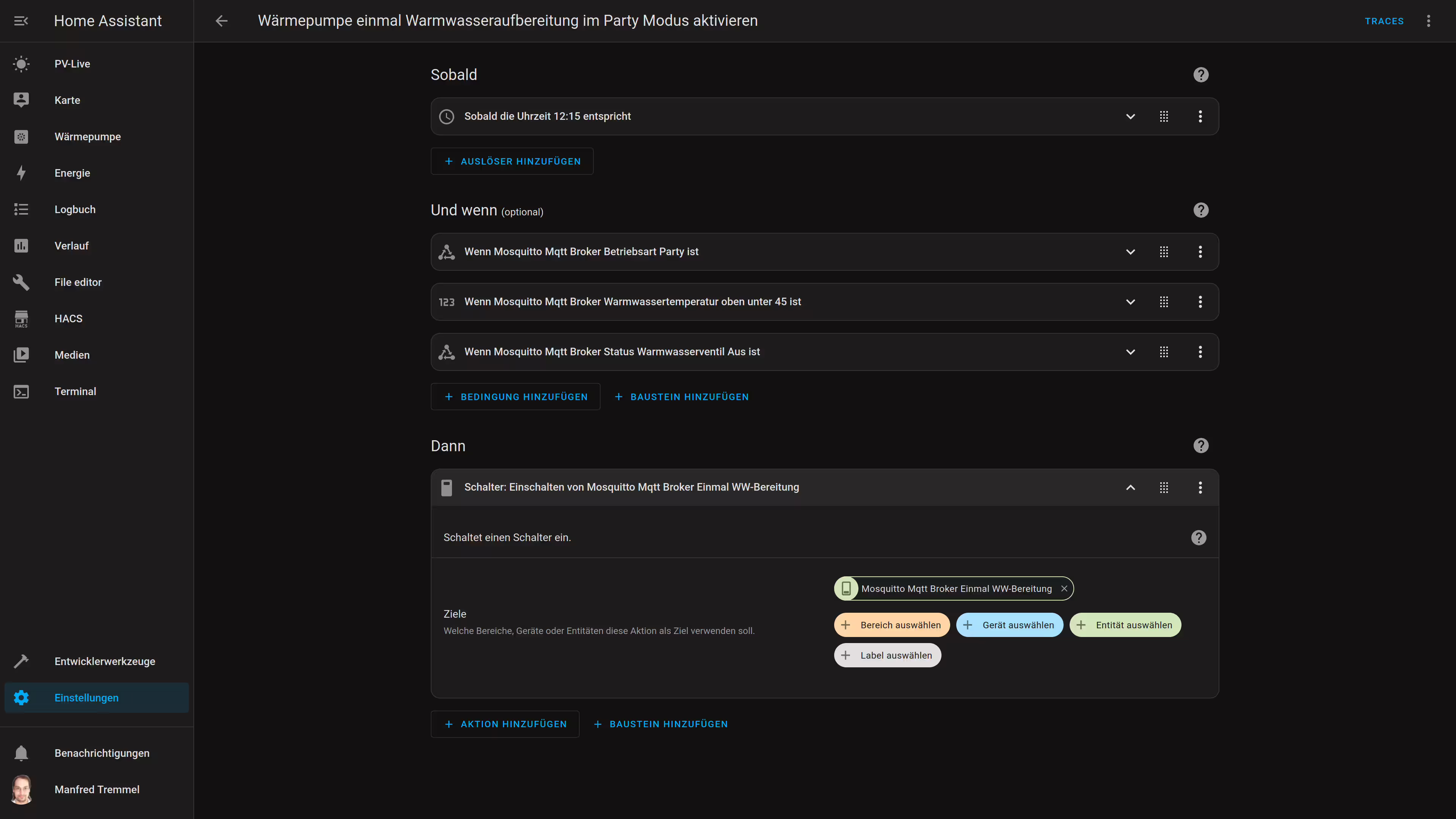Open Entwicklerwerkzeuge

[97, 661]
